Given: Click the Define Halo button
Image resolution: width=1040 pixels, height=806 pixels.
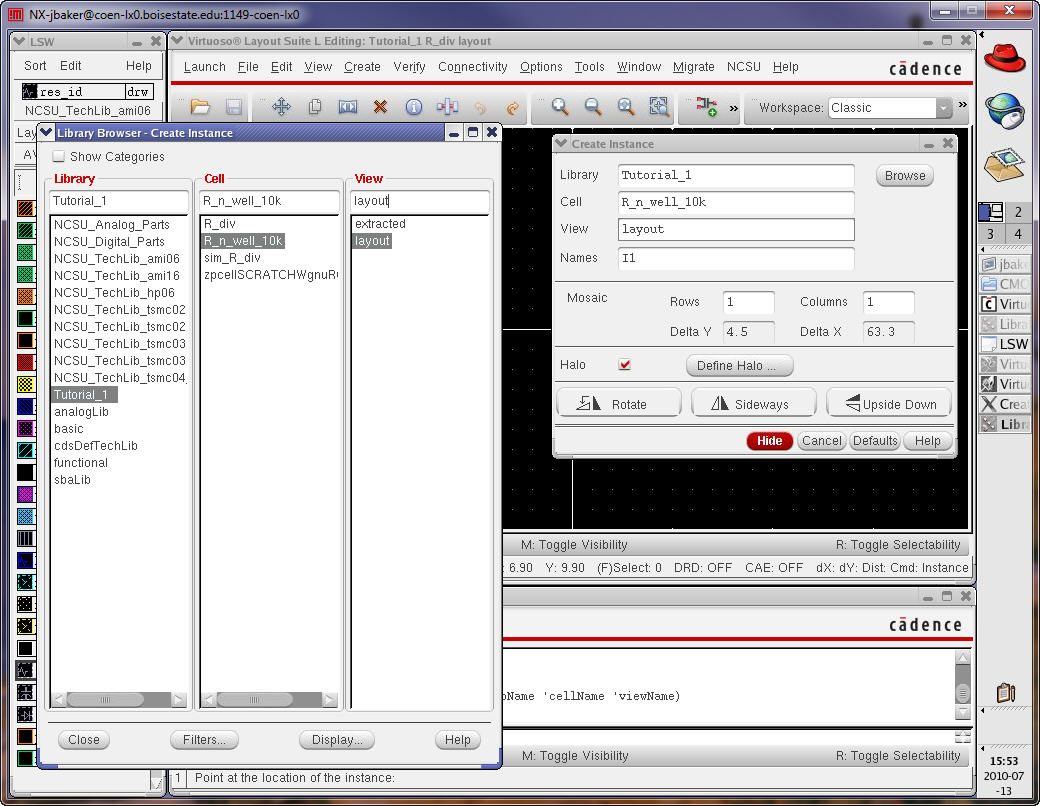Looking at the screenshot, I should click(739, 366).
